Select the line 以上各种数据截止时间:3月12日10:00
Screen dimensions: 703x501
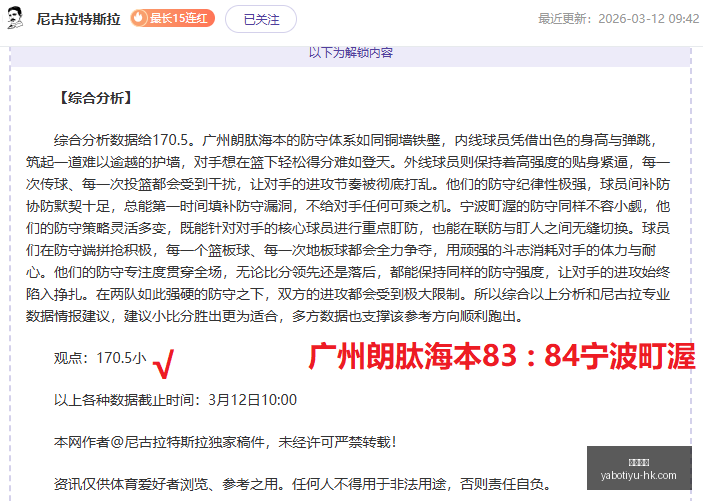pyautogui.click(x=175, y=400)
